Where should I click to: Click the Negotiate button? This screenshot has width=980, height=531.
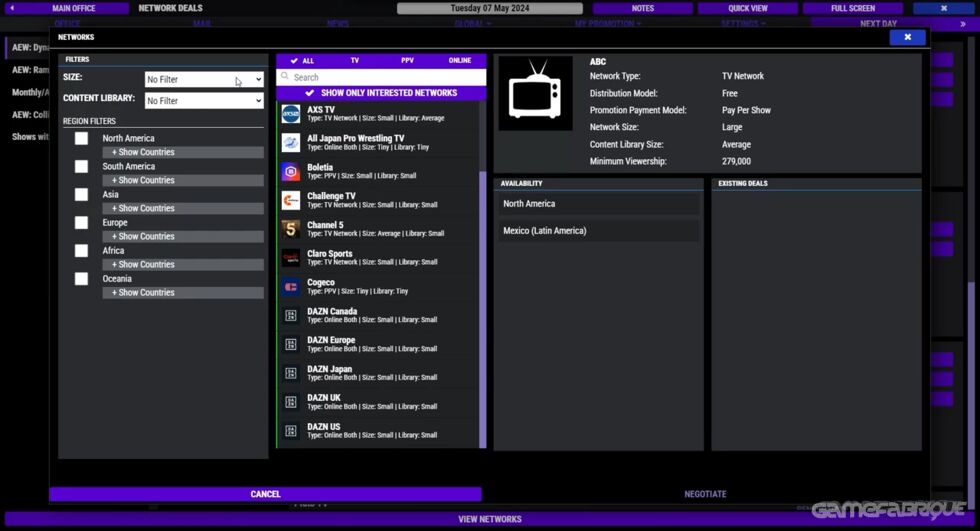coord(705,494)
